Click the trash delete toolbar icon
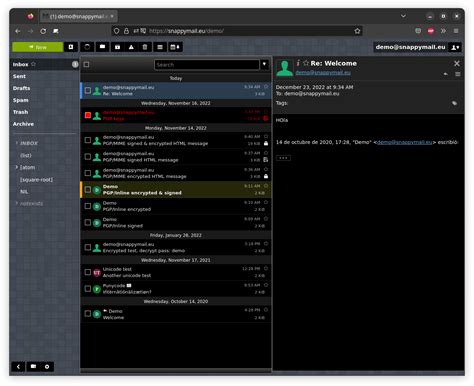Screen dimensions: 474x386 click(145, 47)
